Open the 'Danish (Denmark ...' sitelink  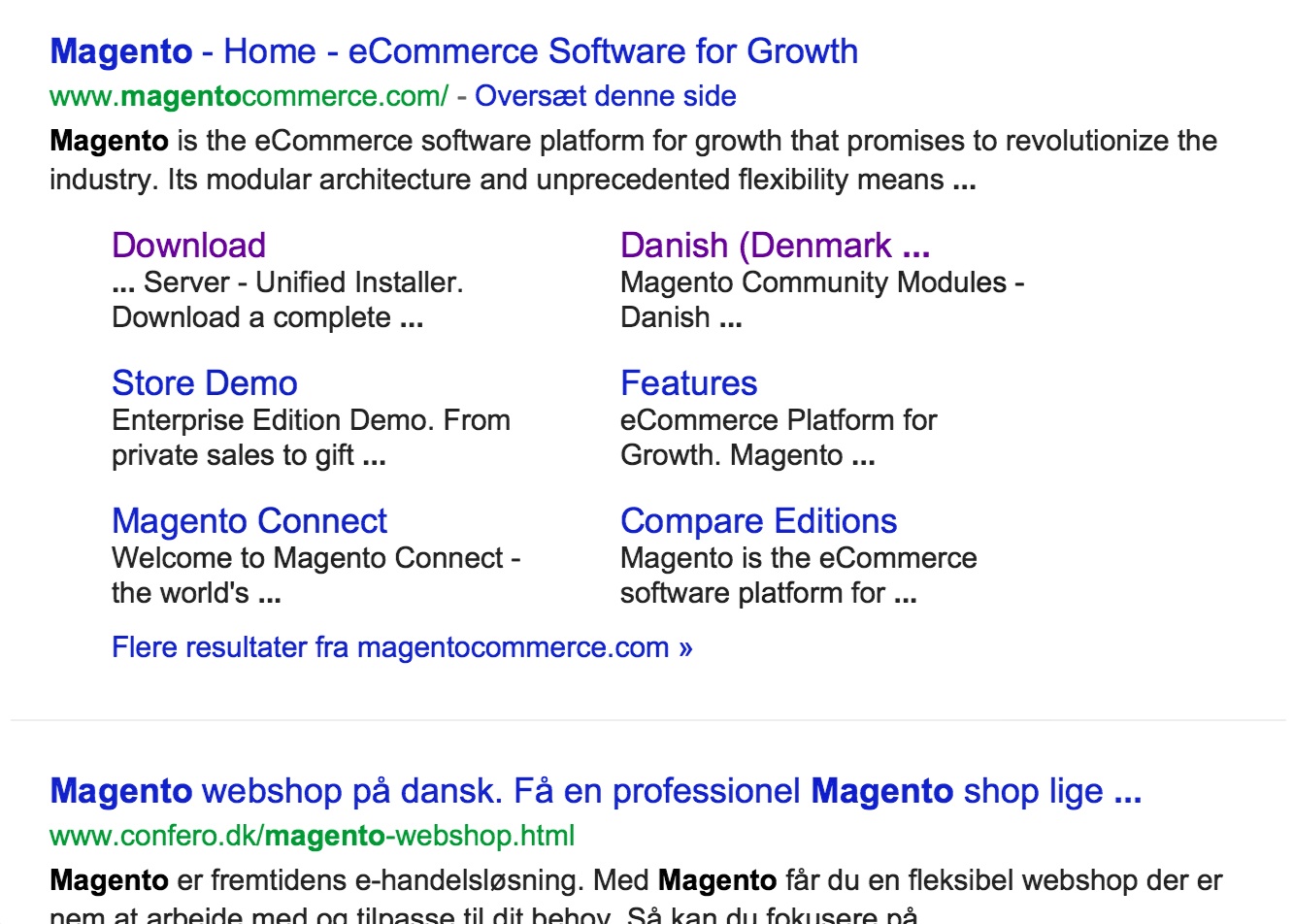(x=775, y=246)
